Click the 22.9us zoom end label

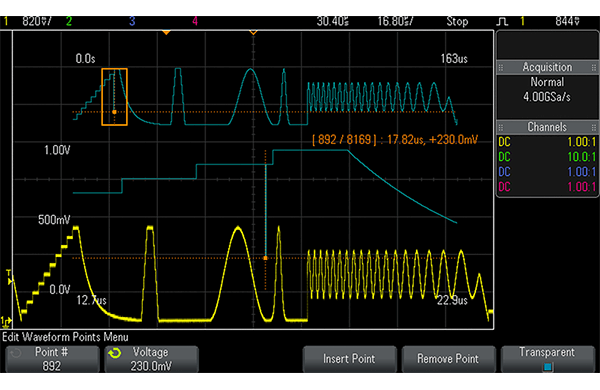[x=452, y=300]
